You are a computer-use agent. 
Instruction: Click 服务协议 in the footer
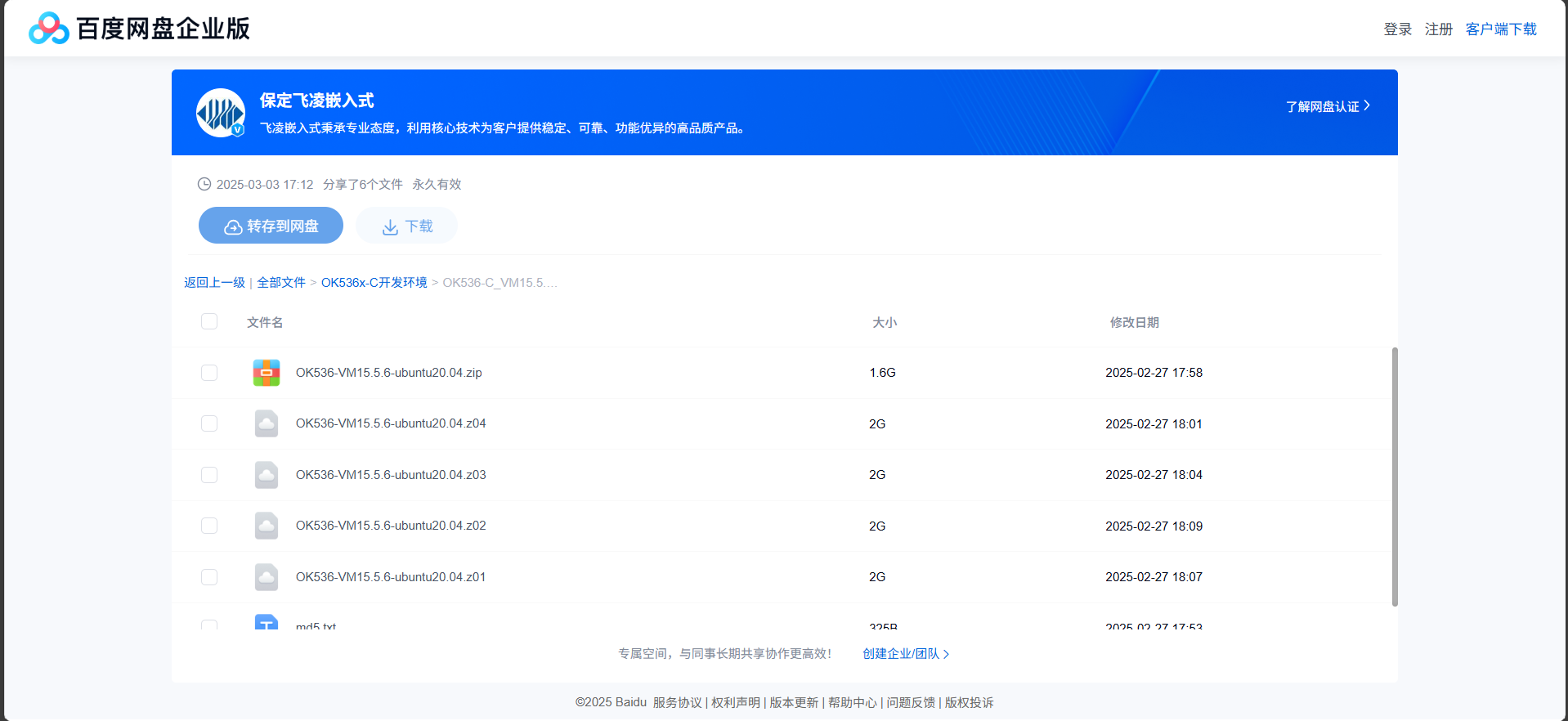coord(678,702)
